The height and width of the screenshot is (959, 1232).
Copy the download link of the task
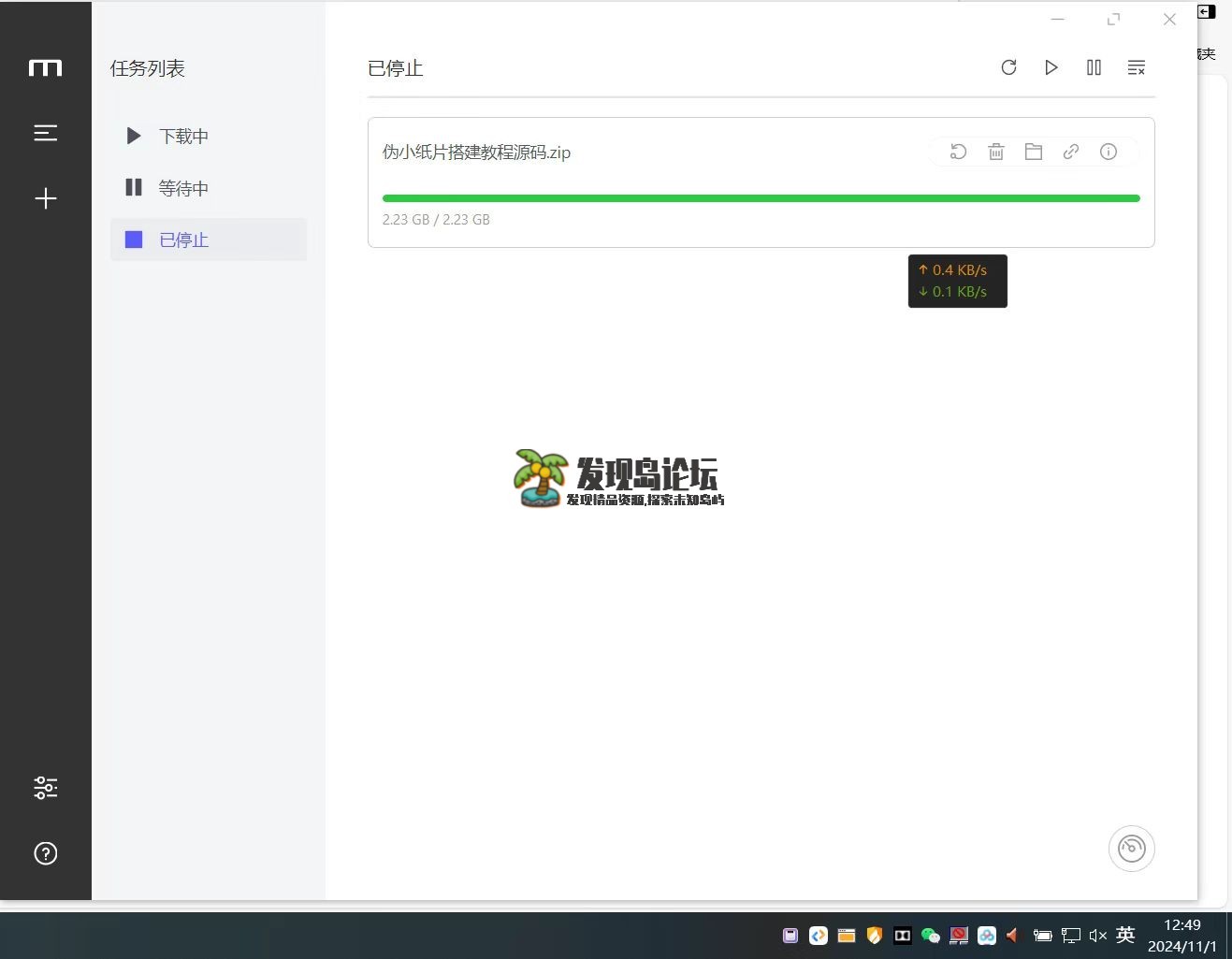(x=1071, y=152)
